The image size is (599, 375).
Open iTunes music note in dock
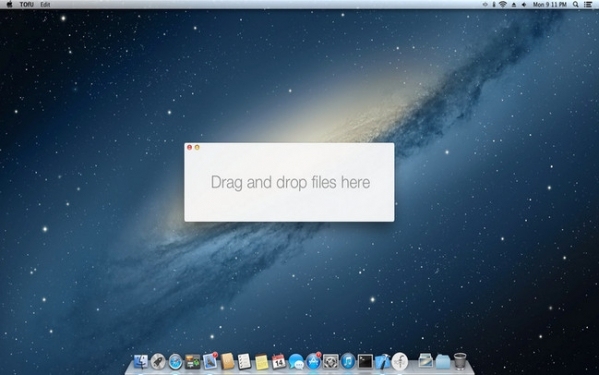[x=348, y=362]
